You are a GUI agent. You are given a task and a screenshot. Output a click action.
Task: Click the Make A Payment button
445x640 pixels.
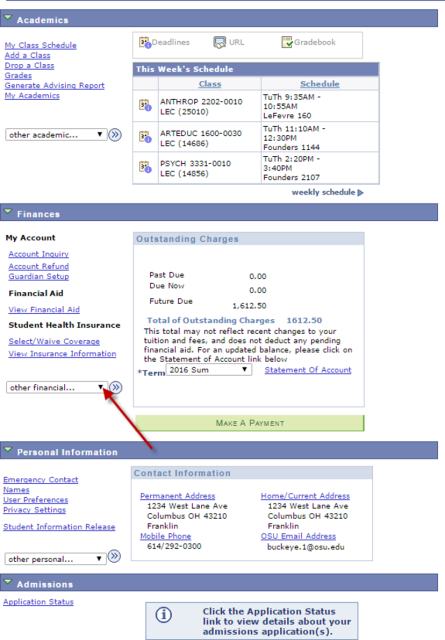(249, 423)
